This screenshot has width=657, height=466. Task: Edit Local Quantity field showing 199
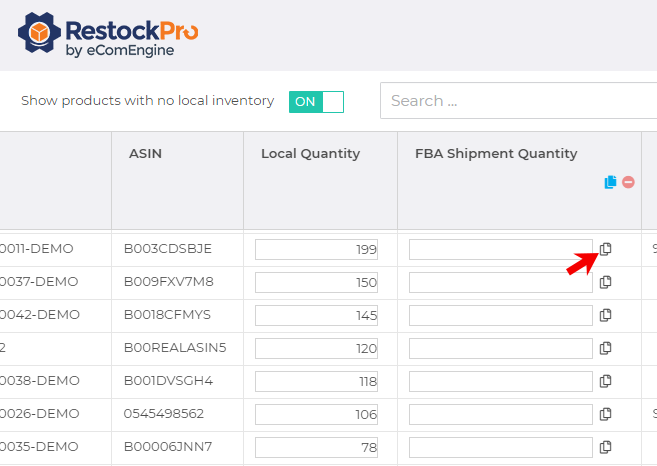tap(316, 249)
